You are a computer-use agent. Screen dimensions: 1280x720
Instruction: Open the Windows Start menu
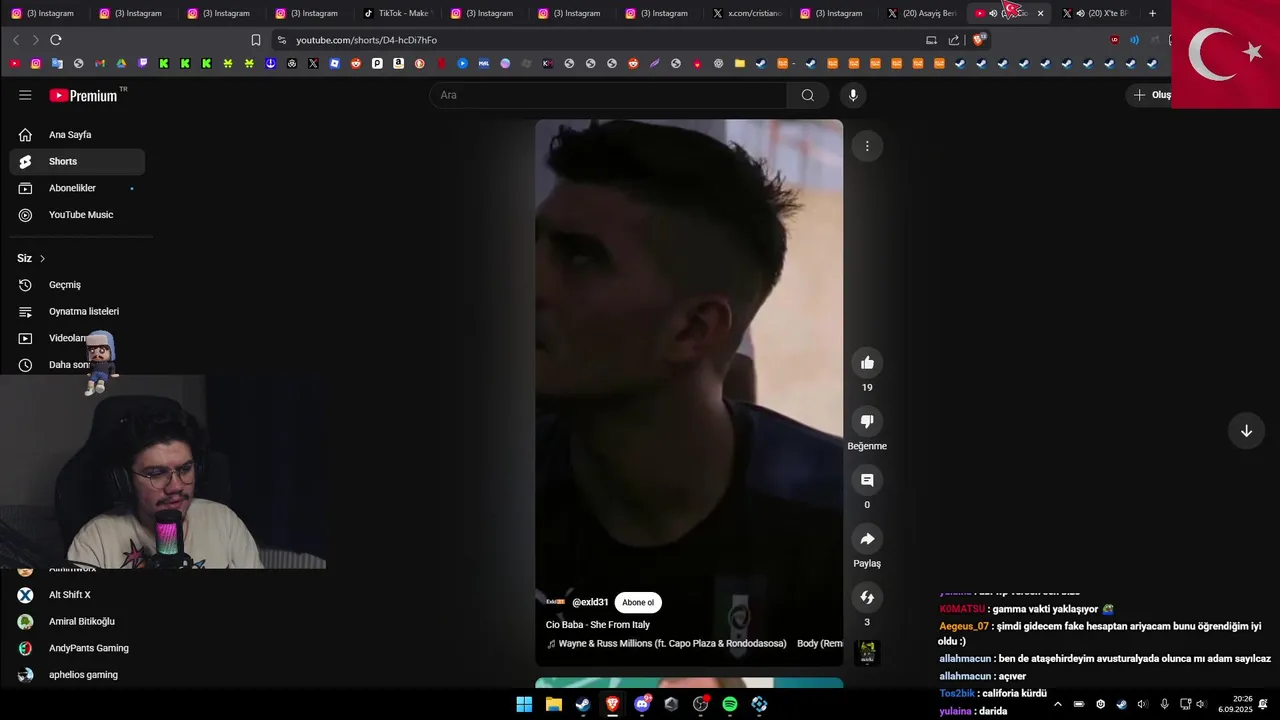point(524,704)
